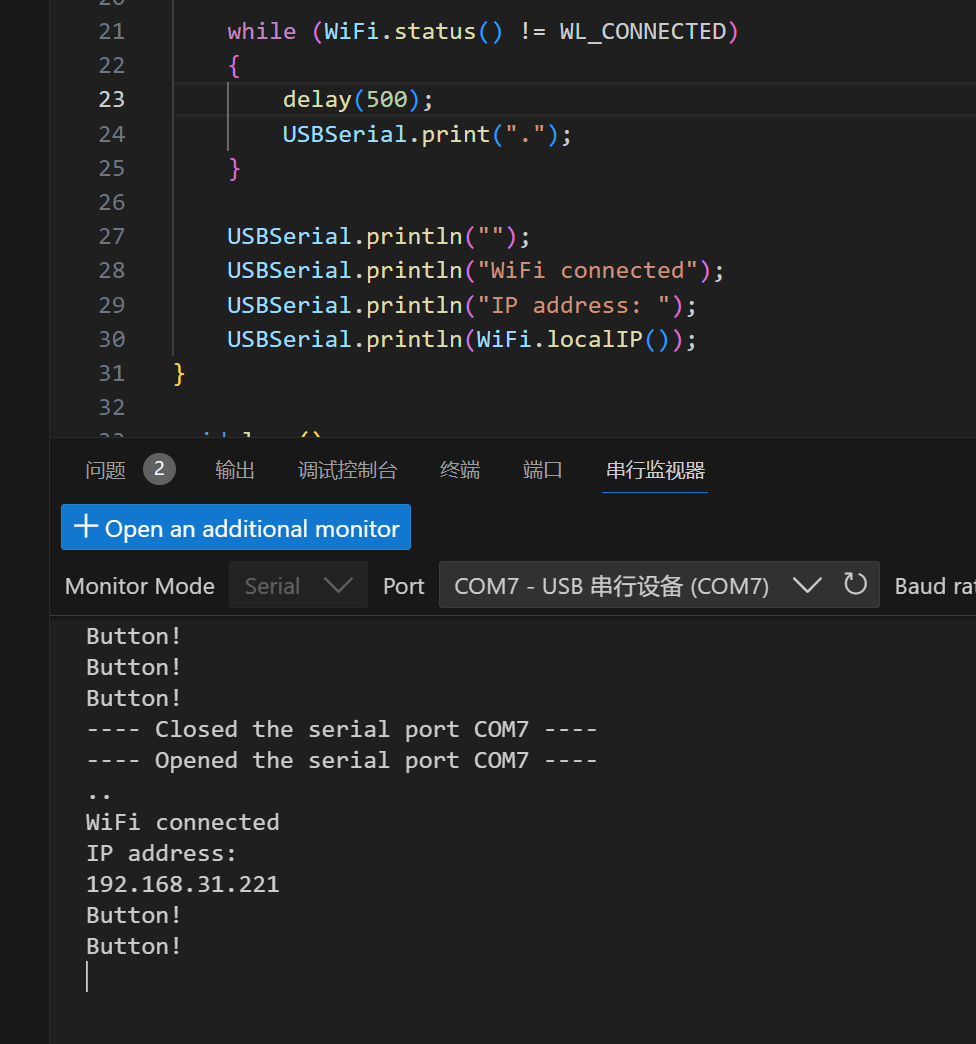Click the Port label
The height and width of the screenshot is (1044, 976).
tap(403, 586)
